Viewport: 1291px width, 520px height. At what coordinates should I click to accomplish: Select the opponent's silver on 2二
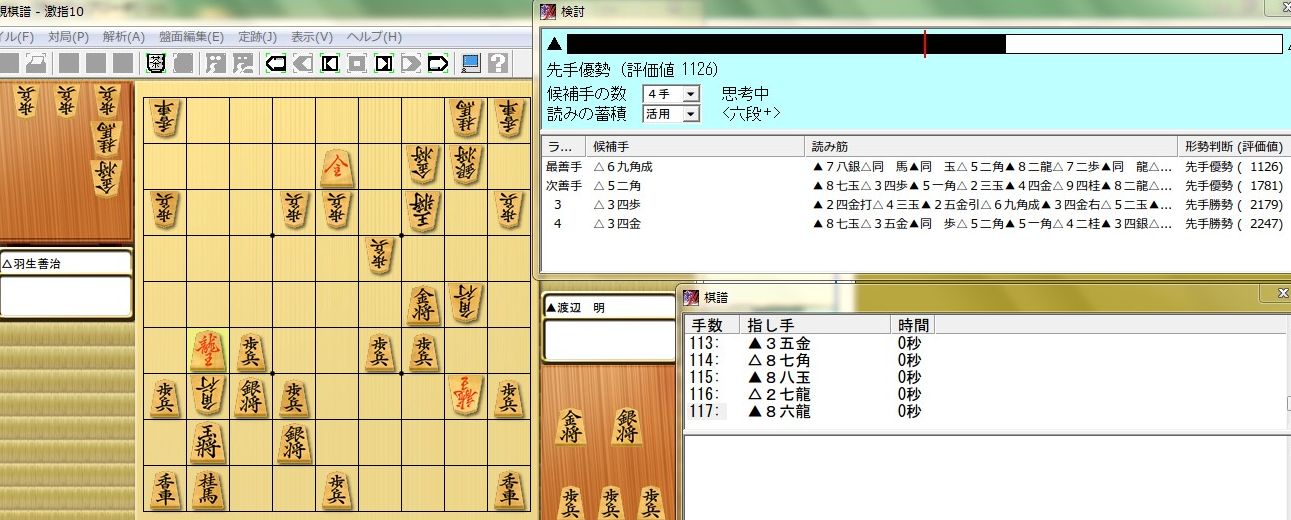(466, 167)
